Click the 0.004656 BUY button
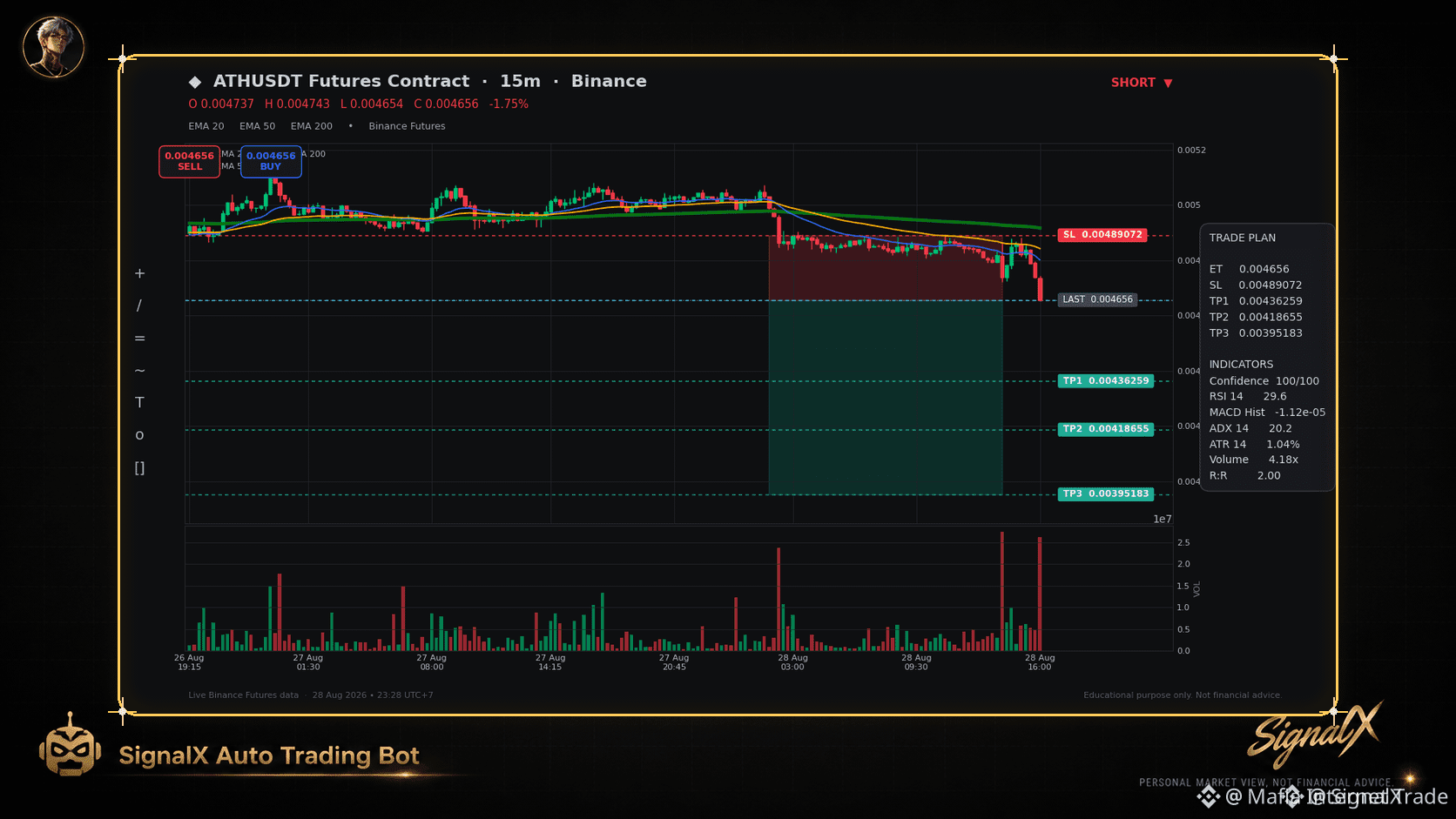The width and height of the screenshot is (1456, 819). 271,162
